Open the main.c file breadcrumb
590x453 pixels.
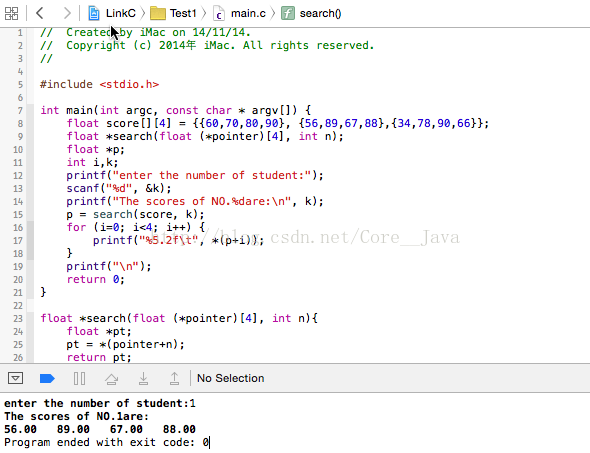240,14
